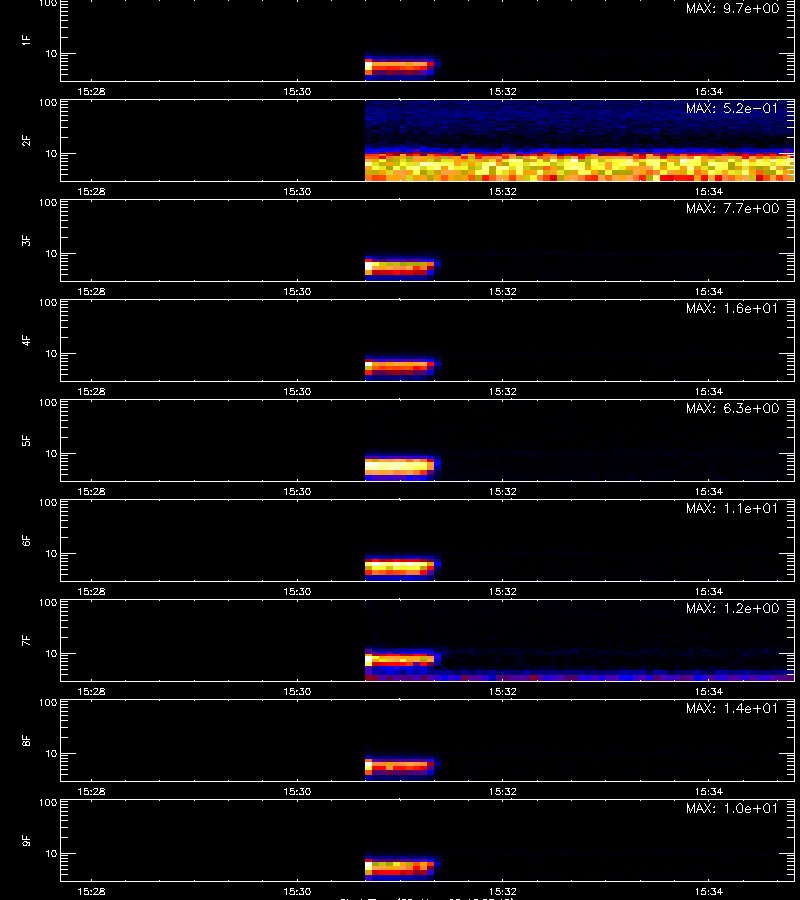800x900 pixels.
Task: Click the 15:32 tick label under panel 6F
Action: [503, 591]
